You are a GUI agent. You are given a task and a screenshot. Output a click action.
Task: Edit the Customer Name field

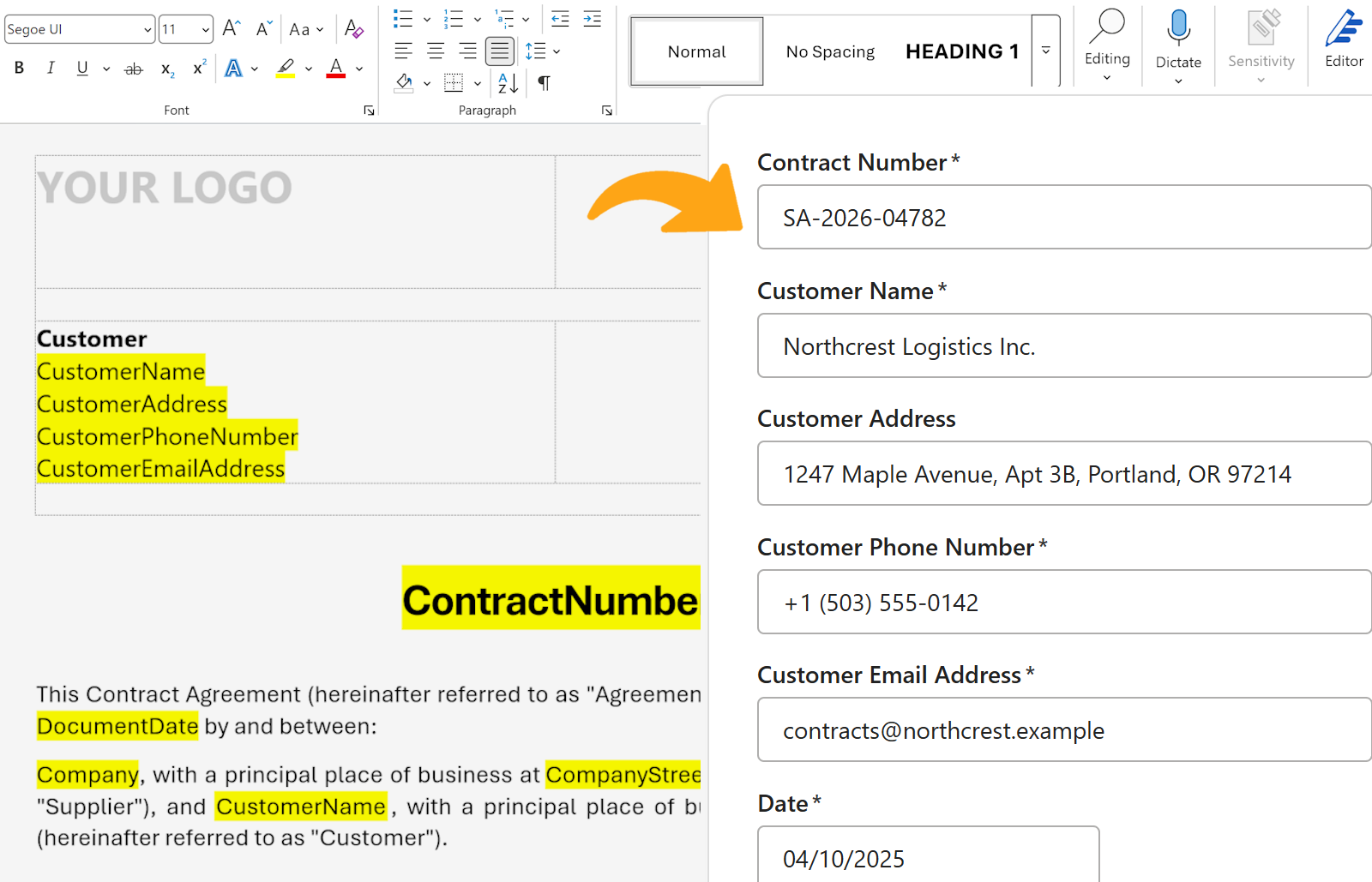pyautogui.click(x=1064, y=345)
